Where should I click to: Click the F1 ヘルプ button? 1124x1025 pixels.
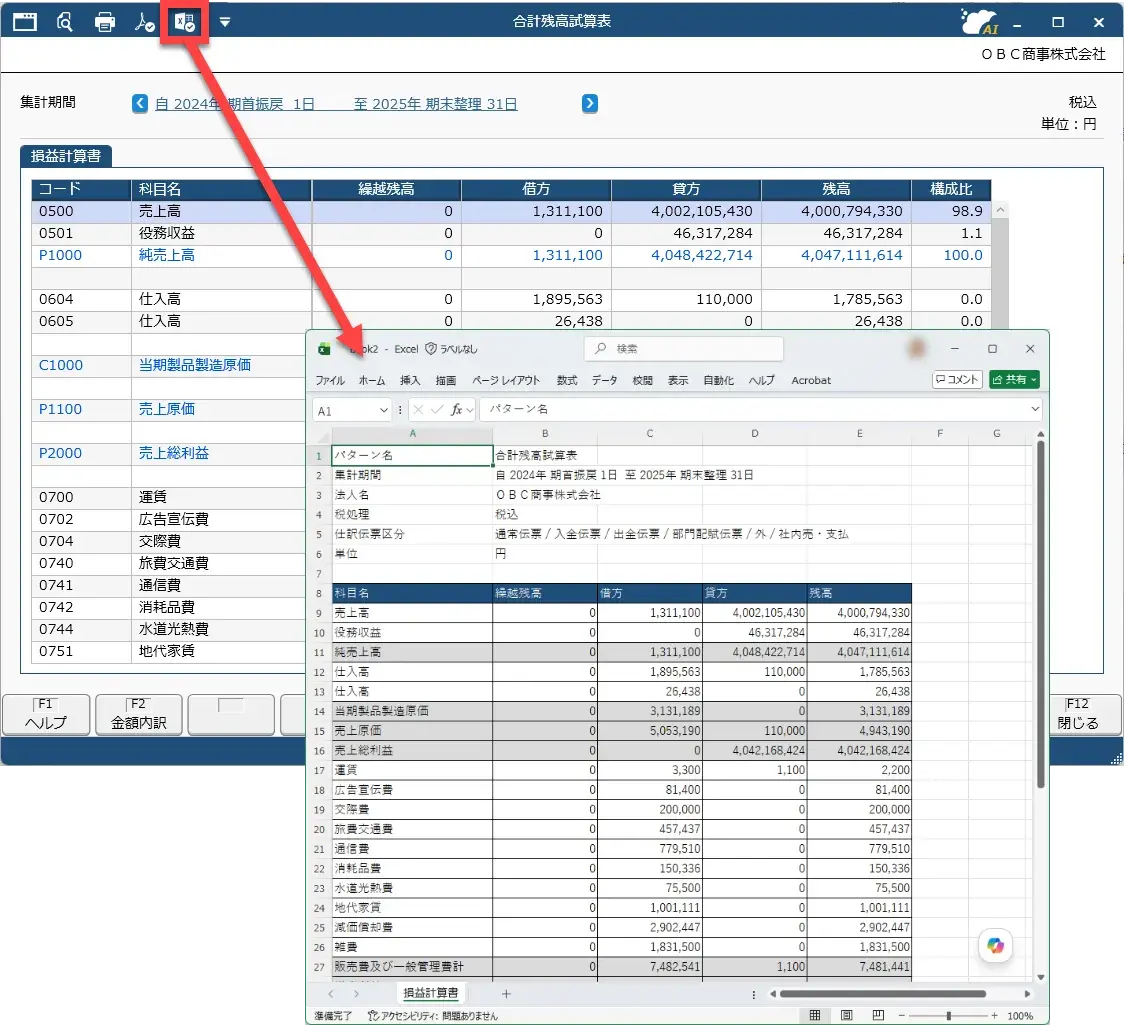coord(47,715)
